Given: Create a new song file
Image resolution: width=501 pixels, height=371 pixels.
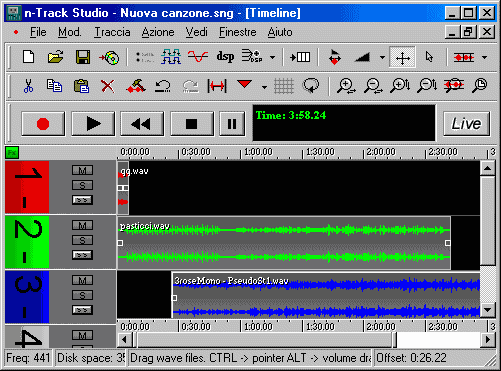Looking at the screenshot, I should coord(28,57).
